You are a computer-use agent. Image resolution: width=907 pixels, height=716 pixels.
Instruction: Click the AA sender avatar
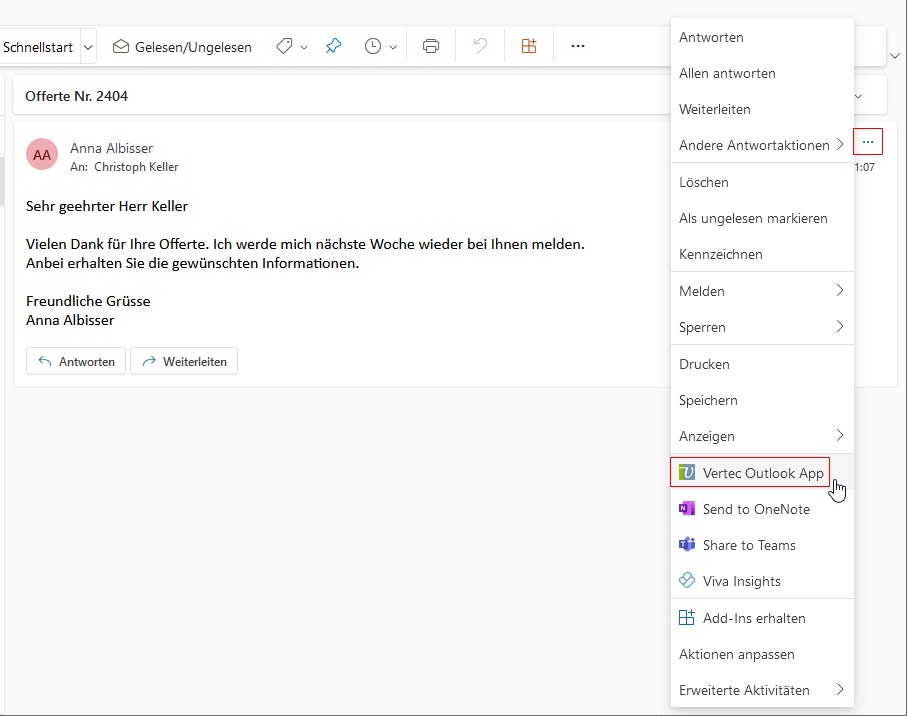(x=42, y=155)
